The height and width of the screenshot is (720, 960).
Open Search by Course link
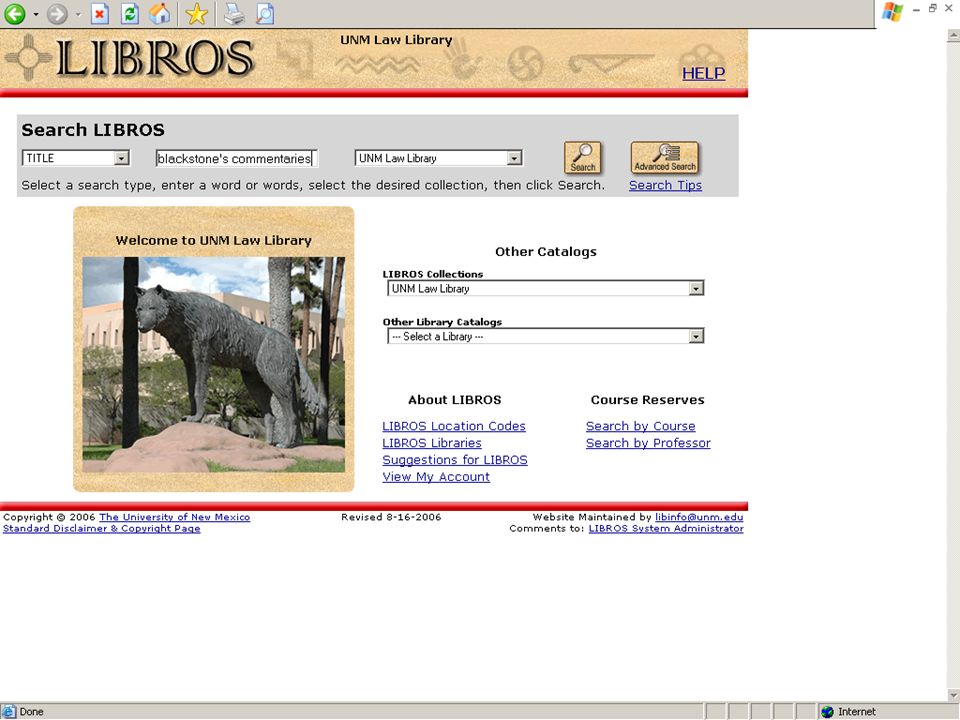[640, 426]
